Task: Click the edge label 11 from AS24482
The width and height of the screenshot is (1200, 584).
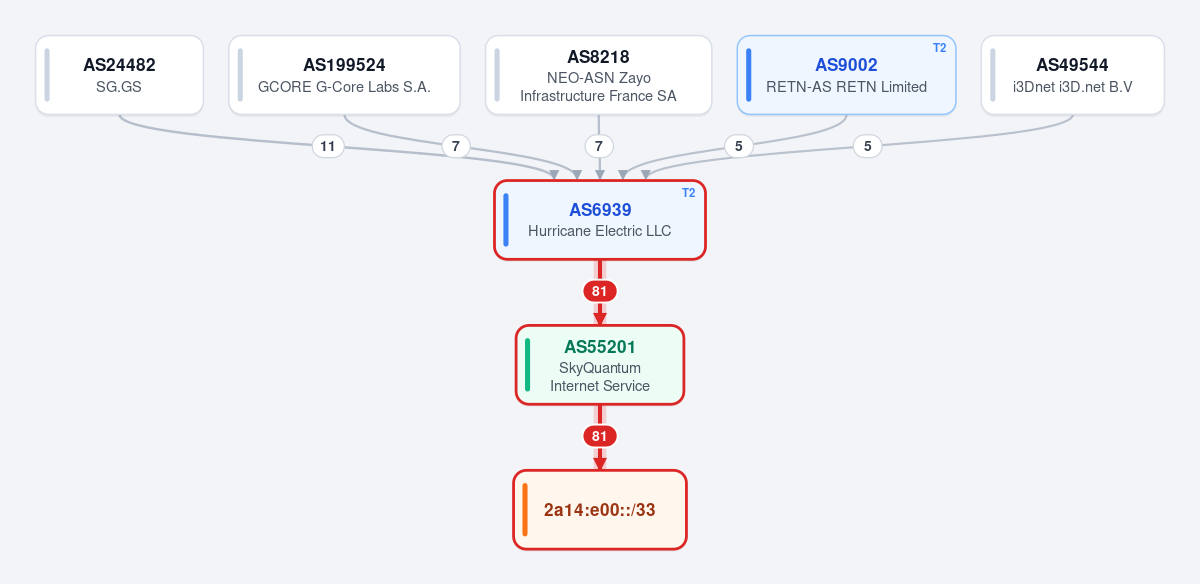Action: [x=327, y=146]
